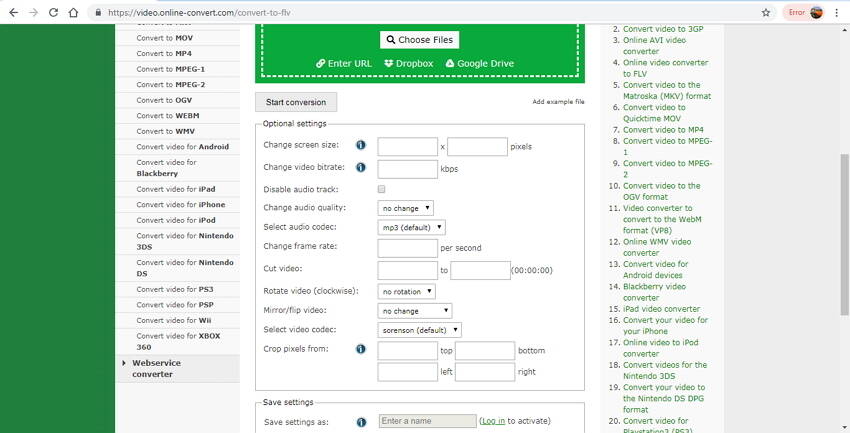Click the crop left pixels field
Viewport: 850px width, 433px height.
pyautogui.click(x=408, y=372)
